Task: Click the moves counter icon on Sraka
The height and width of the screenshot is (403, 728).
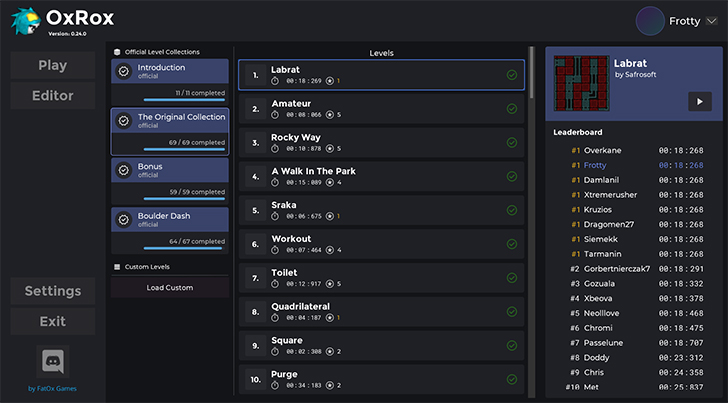Action: [329, 216]
